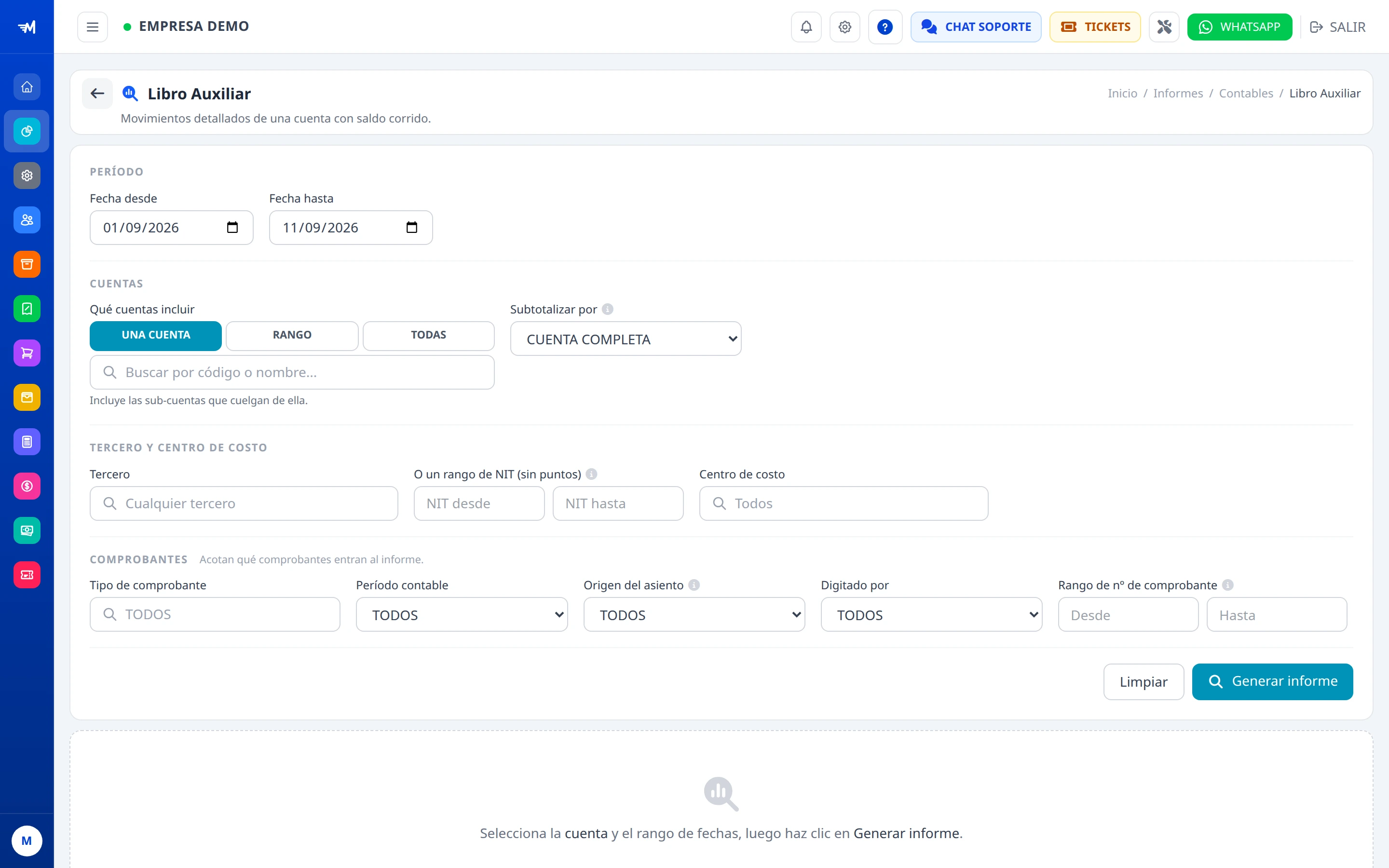The image size is (1389, 868).
Task: Open the pink dollar coin sidebar icon
Action: (27, 486)
